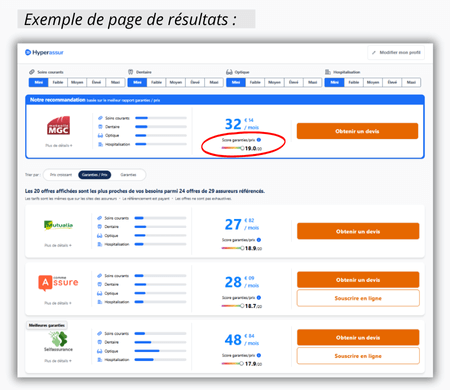
Task: Click the Hyperassur logo
Action: [44, 52]
